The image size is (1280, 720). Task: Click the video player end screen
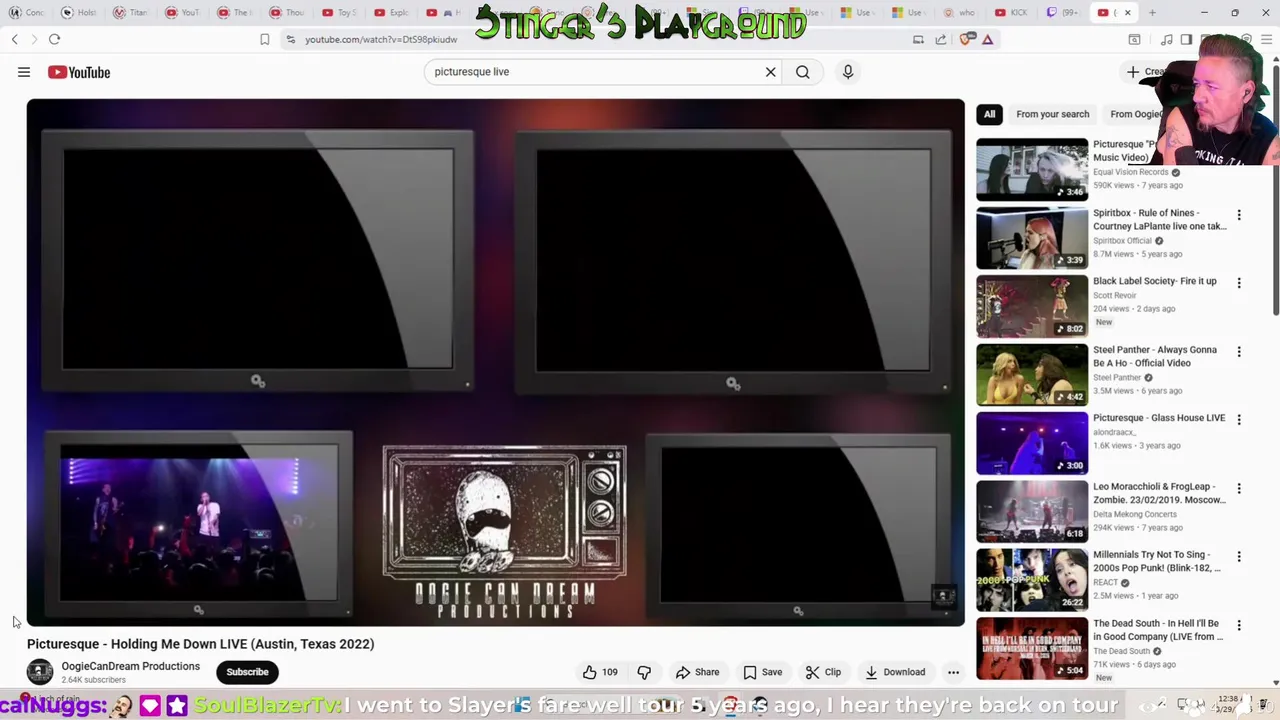click(x=496, y=362)
